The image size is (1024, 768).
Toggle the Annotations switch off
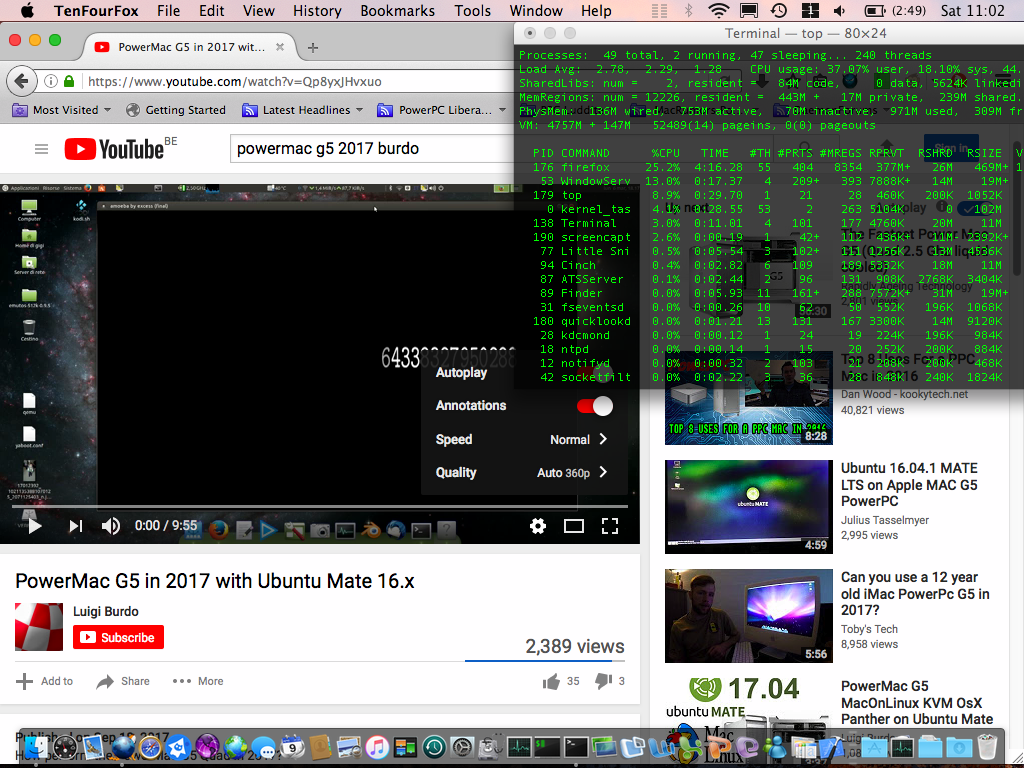[594, 406]
